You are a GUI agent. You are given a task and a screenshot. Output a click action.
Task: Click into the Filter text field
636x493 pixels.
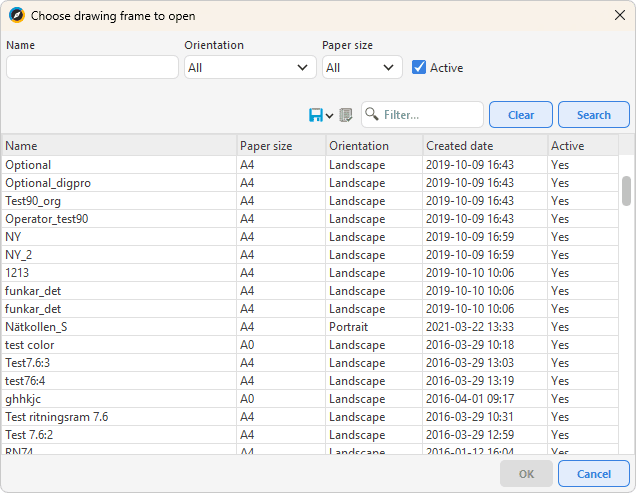click(431, 115)
